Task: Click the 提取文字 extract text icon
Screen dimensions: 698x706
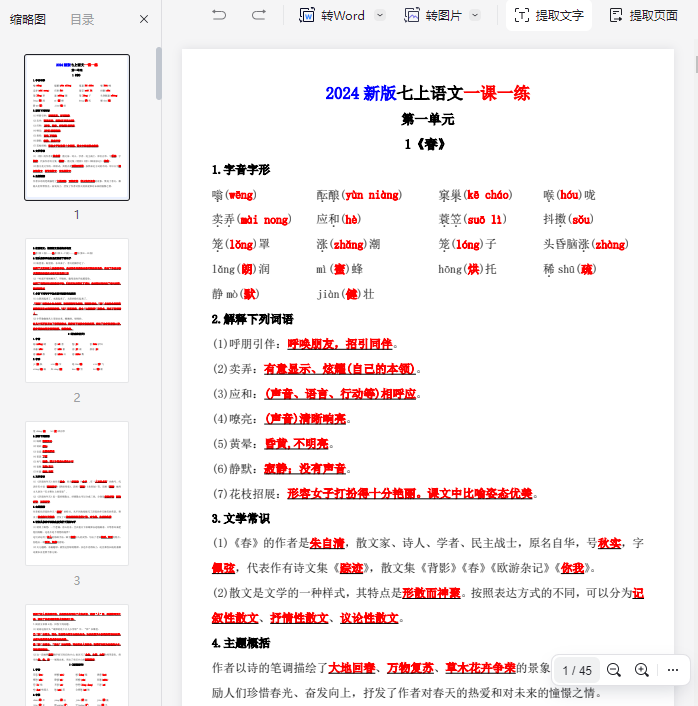Action: [521, 15]
